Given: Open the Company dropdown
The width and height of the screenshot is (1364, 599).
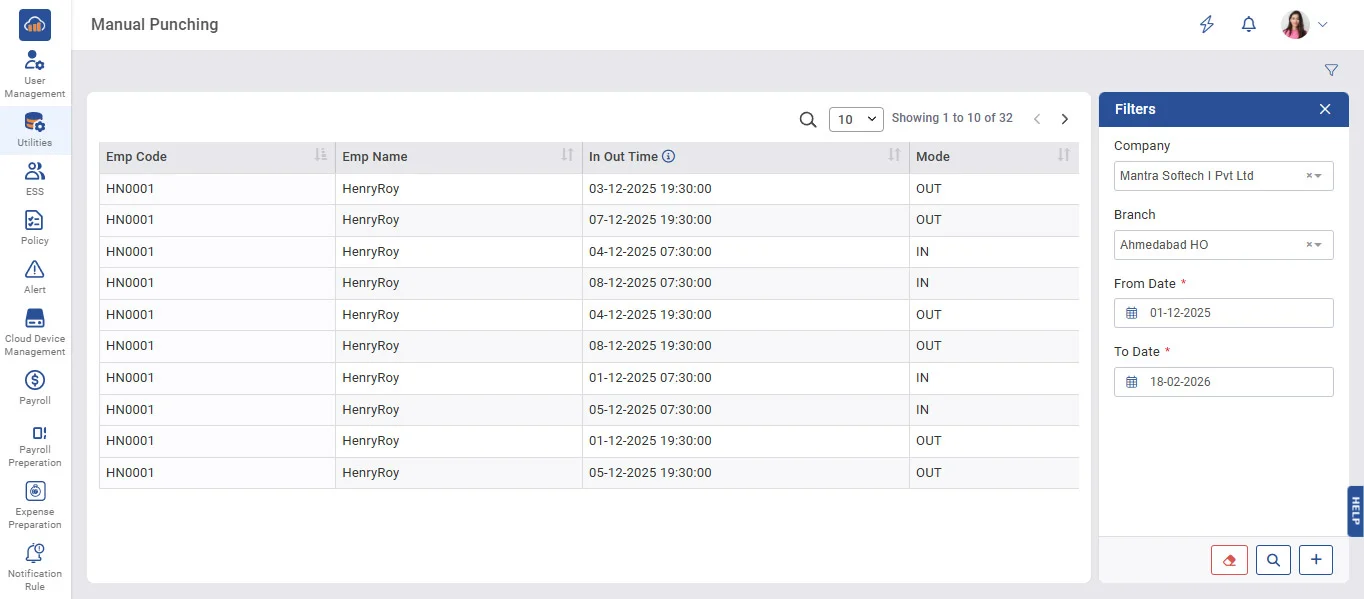Looking at the screenshot, I should tap(1223, 176).
